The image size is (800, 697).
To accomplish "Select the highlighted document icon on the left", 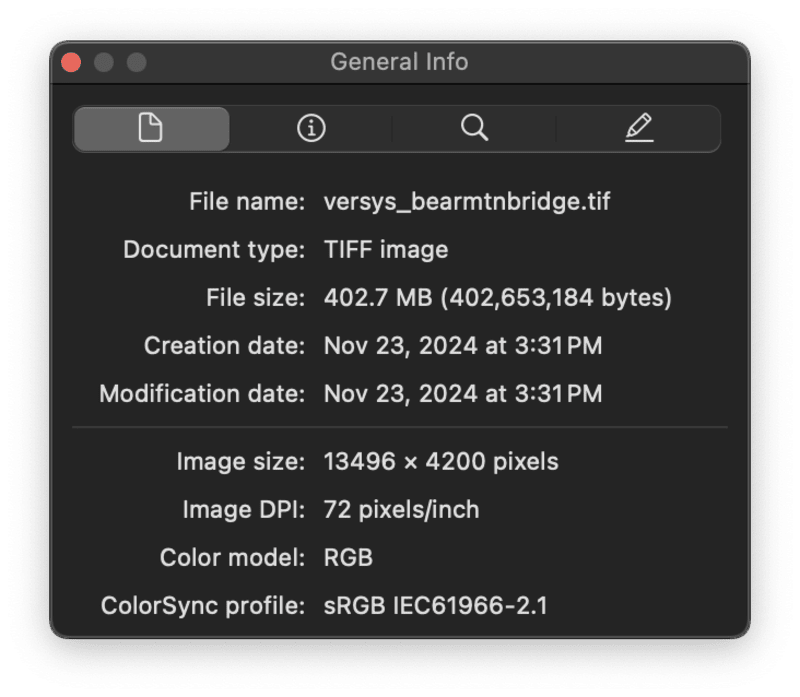I will click(150, 128).
